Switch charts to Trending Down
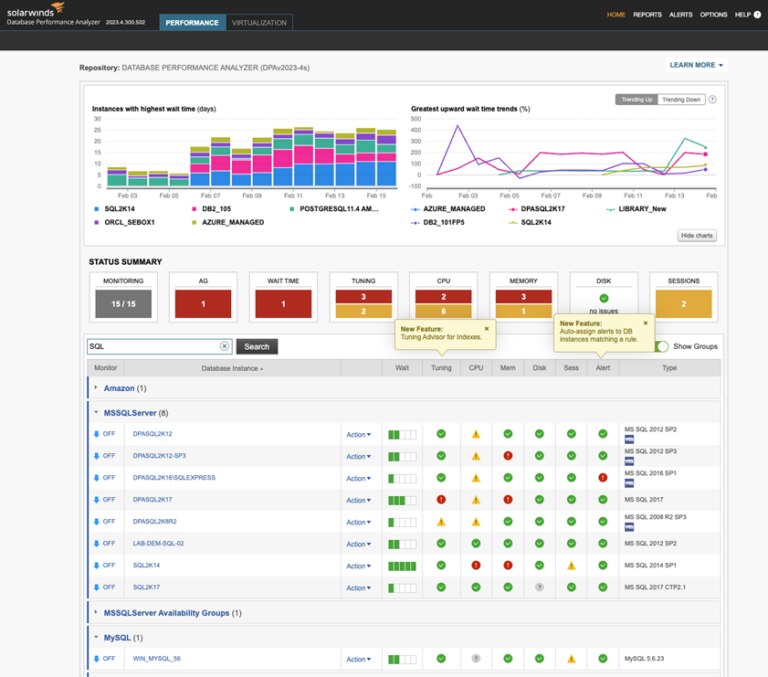This screenshot has width=768, height=677. pyautogui.click(x=681, y=99)
